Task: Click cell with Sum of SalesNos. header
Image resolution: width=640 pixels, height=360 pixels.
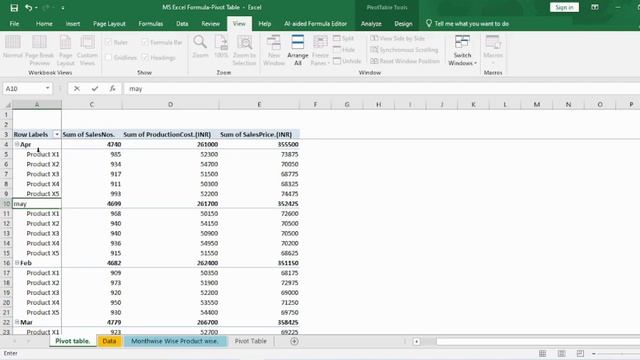Action: pyautogui.click(x=91, y=134)
